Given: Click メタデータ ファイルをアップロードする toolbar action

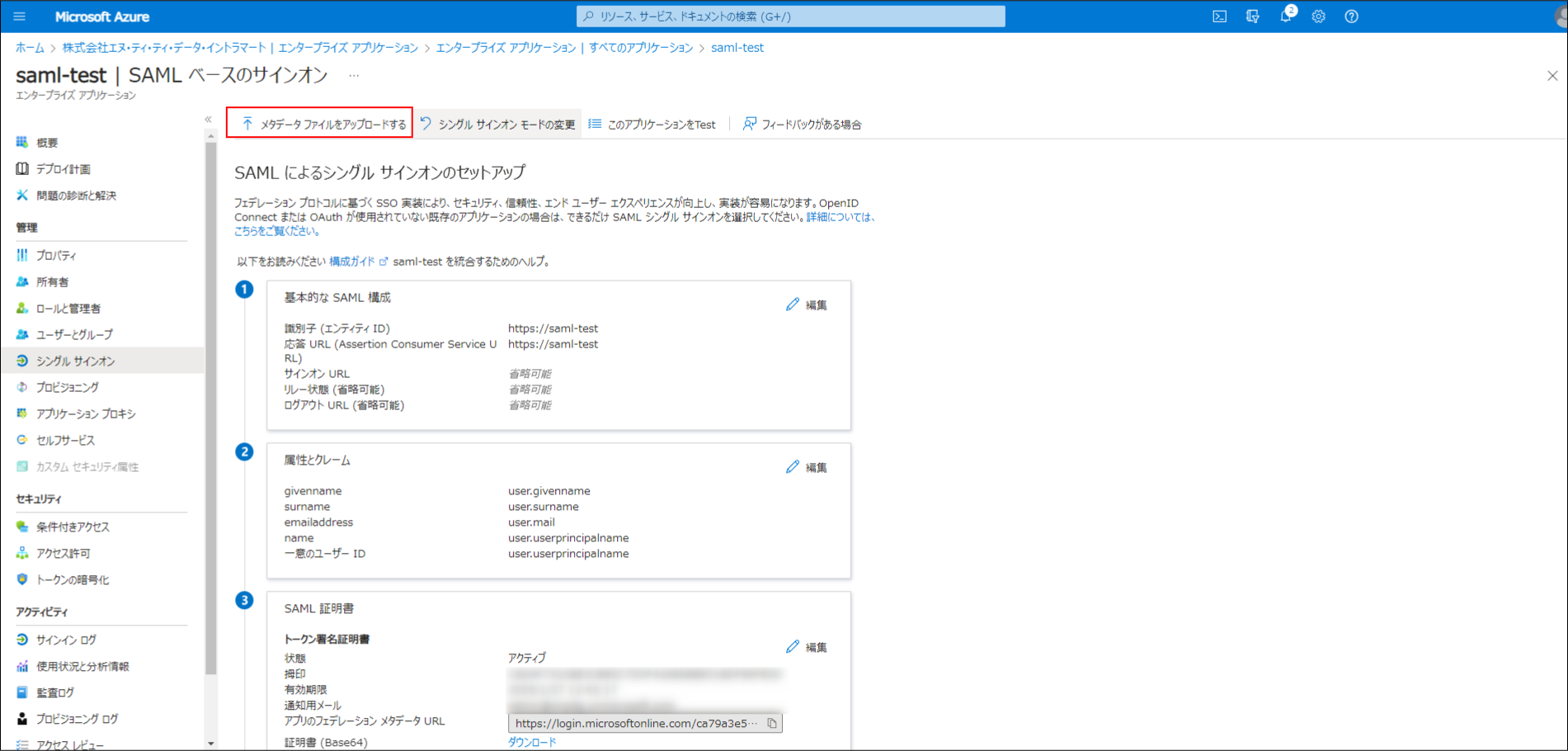Looking at the screenshot, I should (x=320, y=123).
